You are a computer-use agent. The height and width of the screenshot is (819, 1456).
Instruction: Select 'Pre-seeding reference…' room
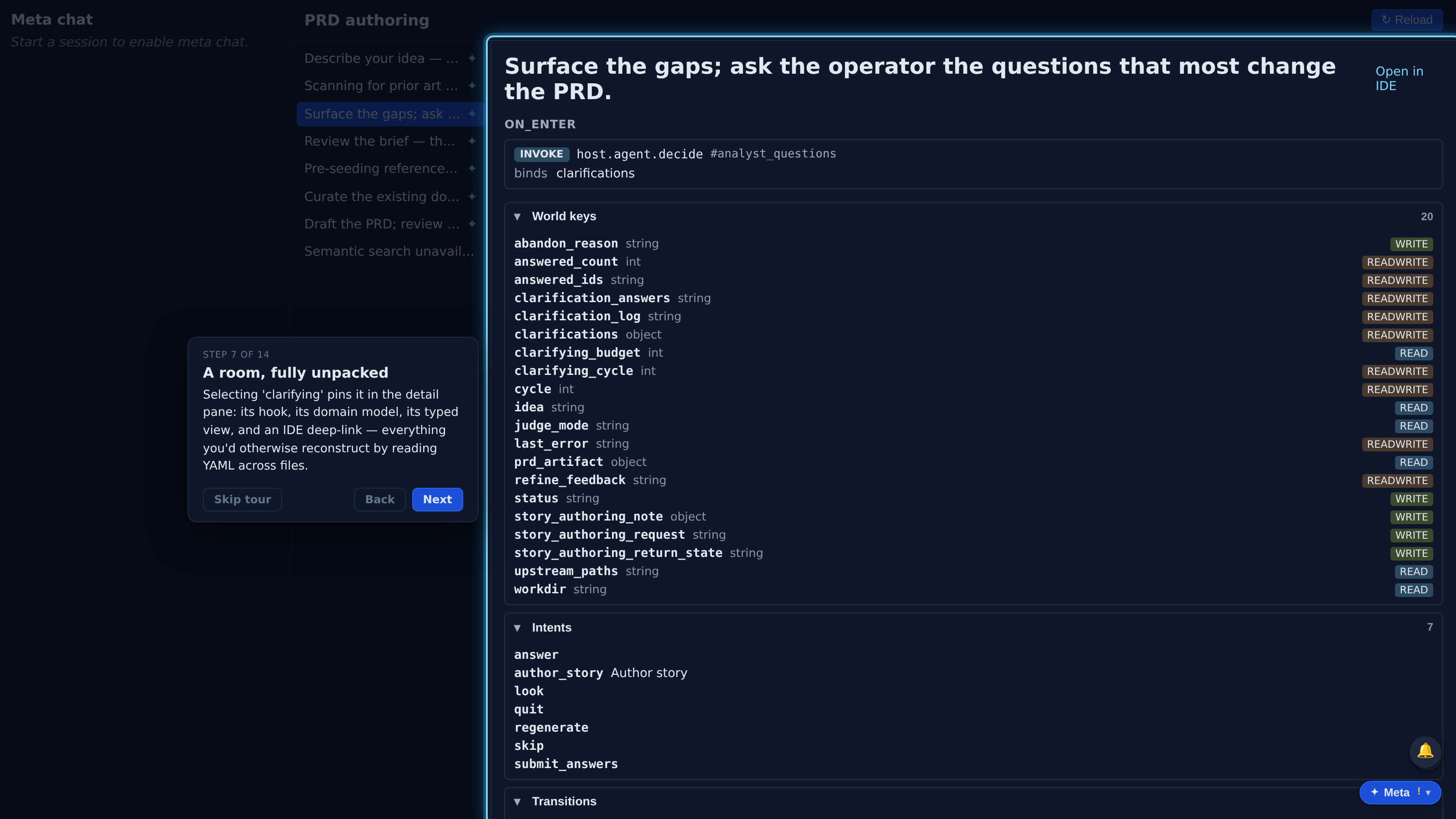[390, 168]
